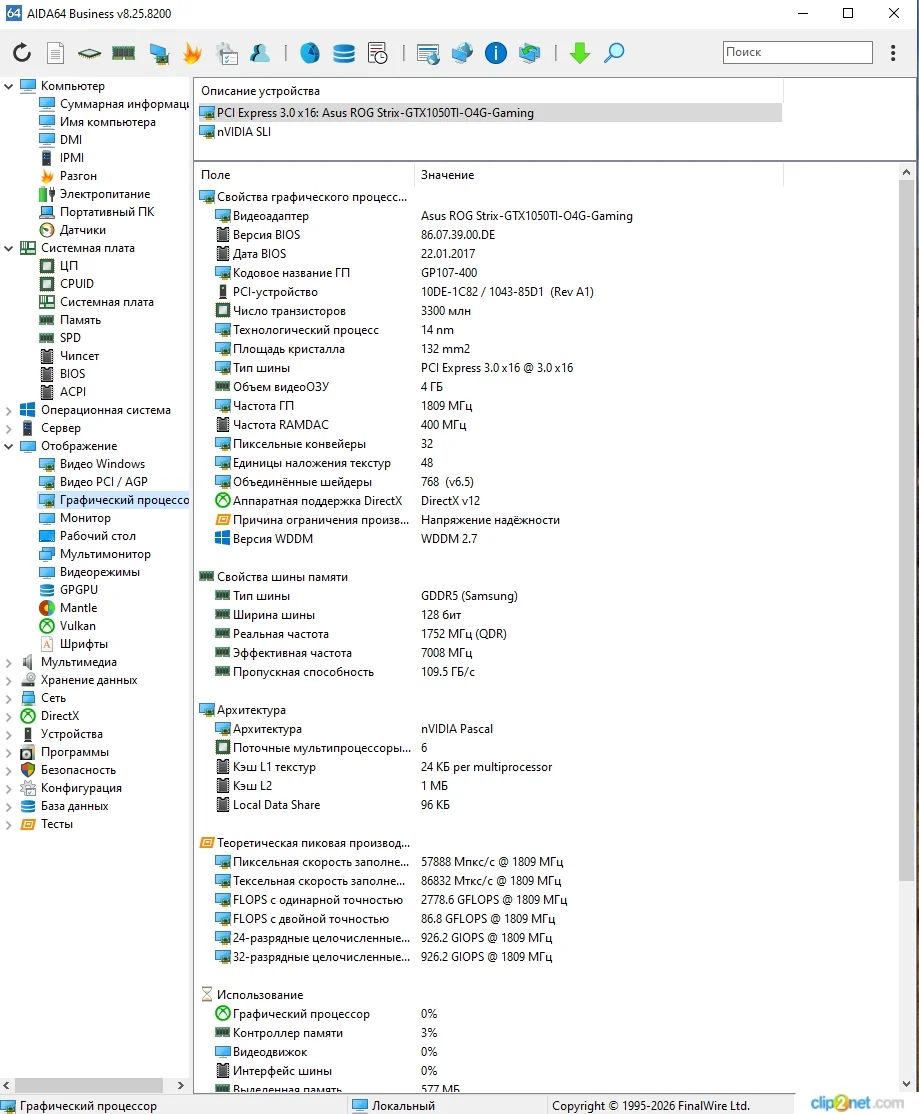Expand the Операционная система node

[x=9, y=411]
